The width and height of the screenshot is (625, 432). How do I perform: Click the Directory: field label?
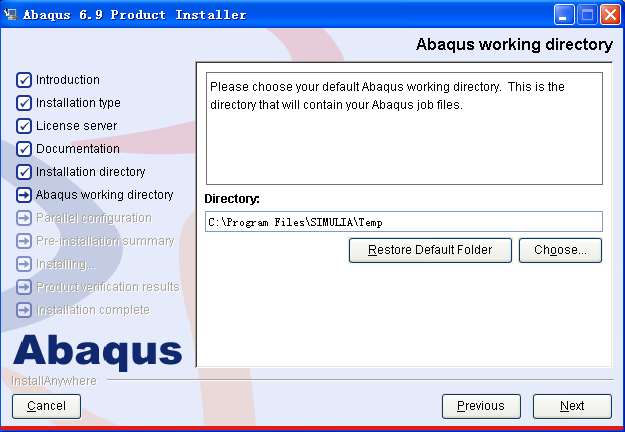(x=232, y=198)
